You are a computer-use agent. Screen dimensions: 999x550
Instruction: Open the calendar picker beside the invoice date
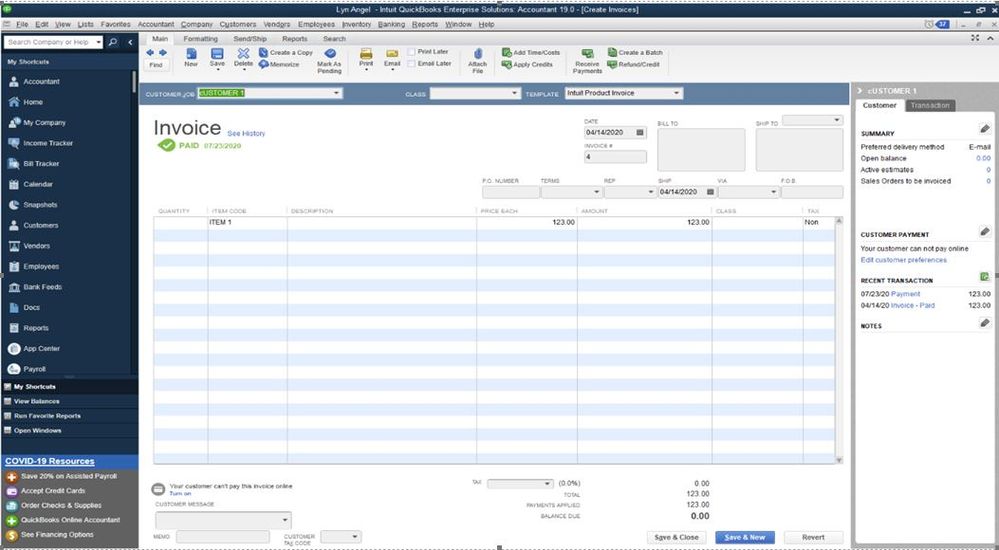click(640, 133)
